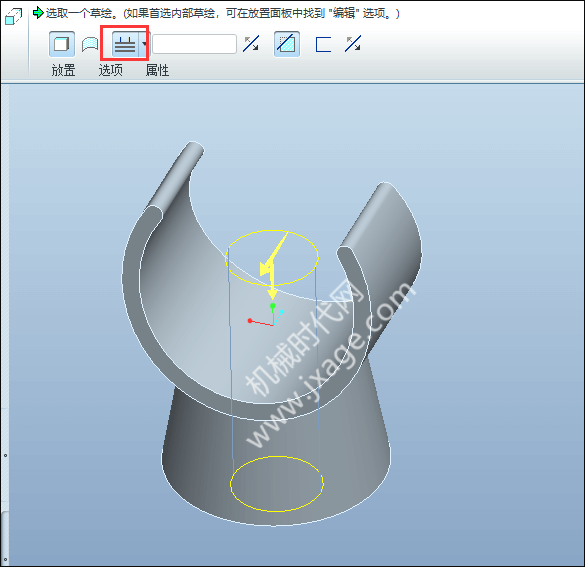This screenshot has width=585, height=567.
Task: Select the lower yellow circle on base
Action: 276,483
